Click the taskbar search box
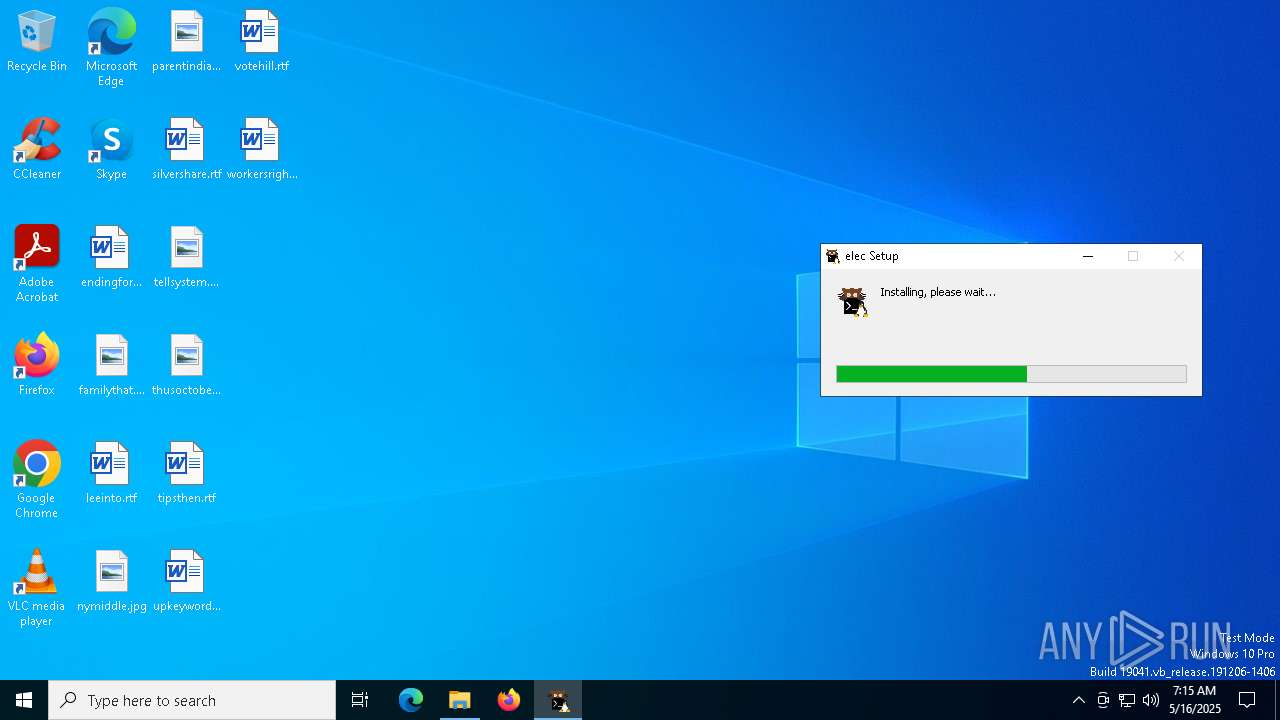1280x720 pixels. (x=192, y=700)
